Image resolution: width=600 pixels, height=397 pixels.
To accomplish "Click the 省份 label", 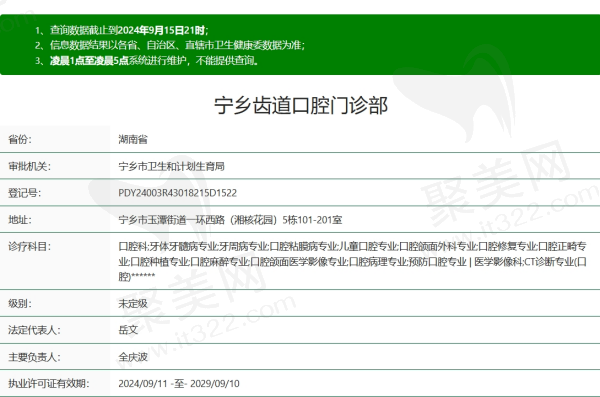I will (20, 139).
